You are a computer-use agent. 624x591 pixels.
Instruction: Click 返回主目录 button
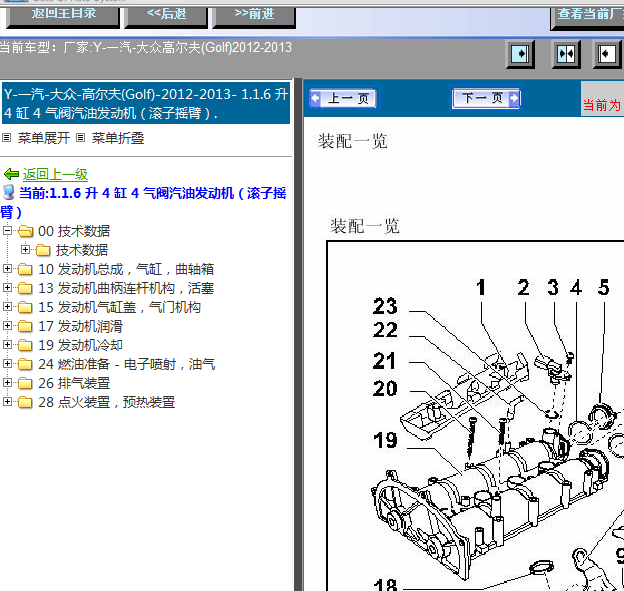coord(63,16)
